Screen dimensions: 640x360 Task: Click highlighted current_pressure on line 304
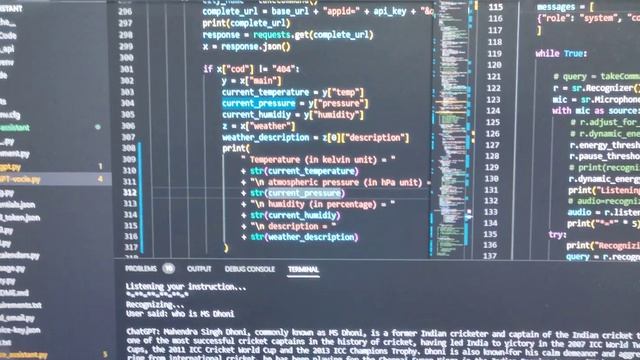(258, 104)
